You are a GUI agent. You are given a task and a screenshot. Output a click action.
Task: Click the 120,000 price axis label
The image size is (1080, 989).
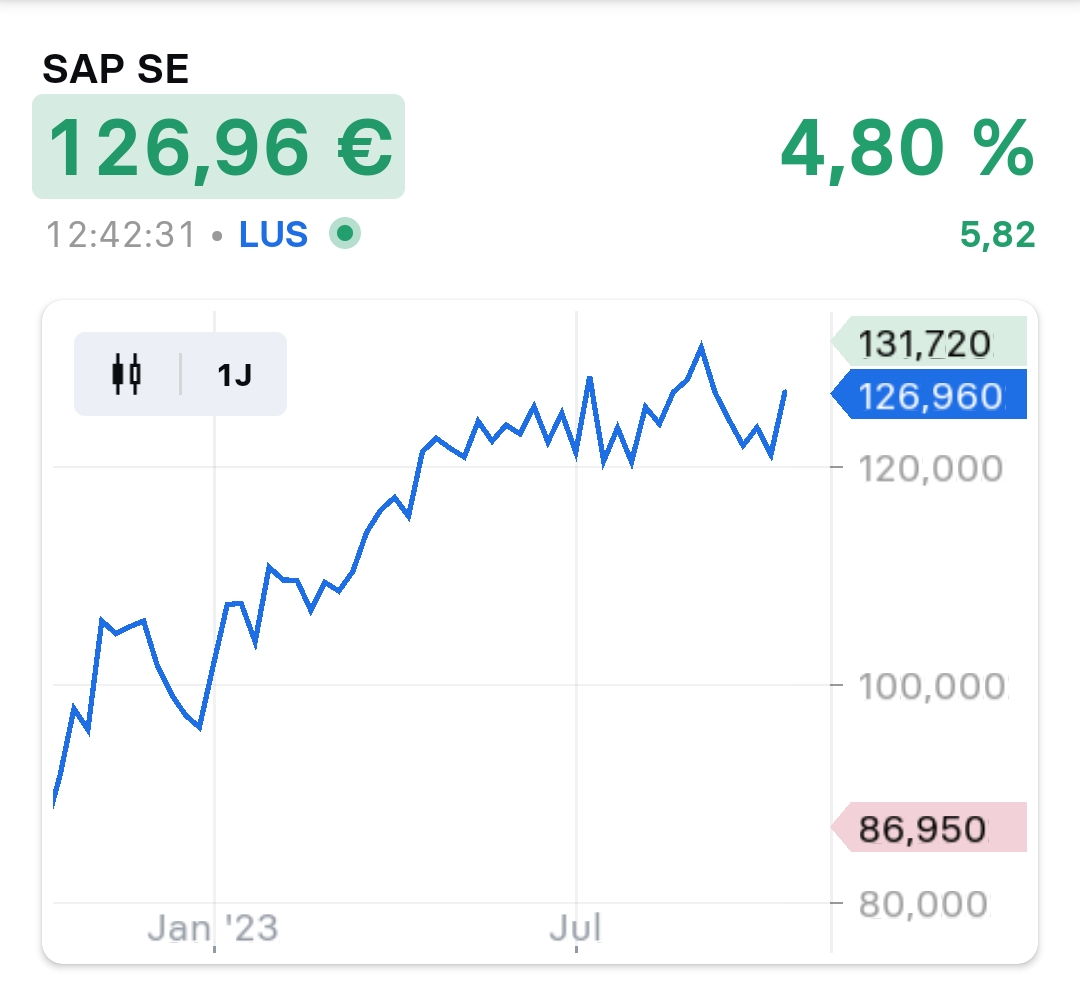pos(930,468)
